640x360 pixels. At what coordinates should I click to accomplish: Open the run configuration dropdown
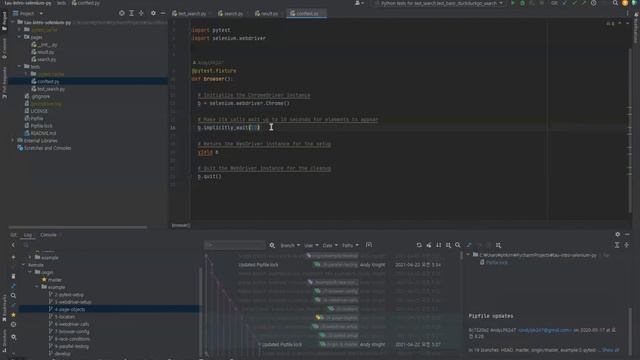[439, 3]
